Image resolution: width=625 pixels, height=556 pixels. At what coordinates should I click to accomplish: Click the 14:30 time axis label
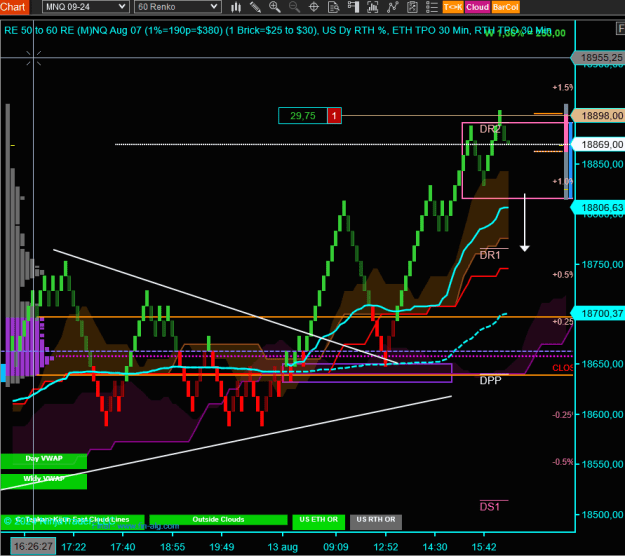coord(434,547)
